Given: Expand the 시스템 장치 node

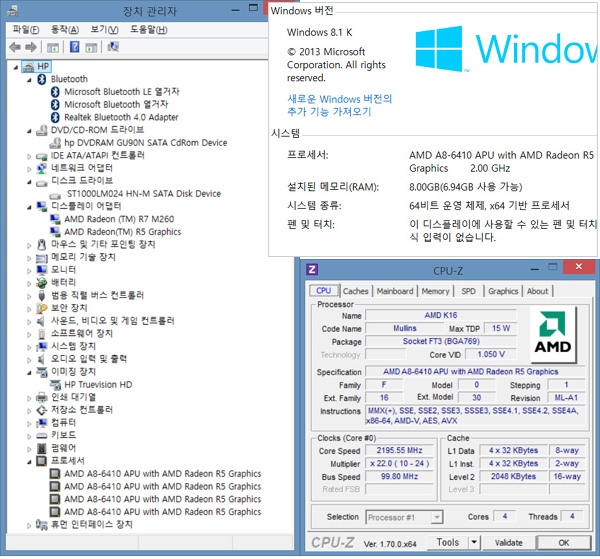Looking at the screenshot, I should click(x=29, y=347).
